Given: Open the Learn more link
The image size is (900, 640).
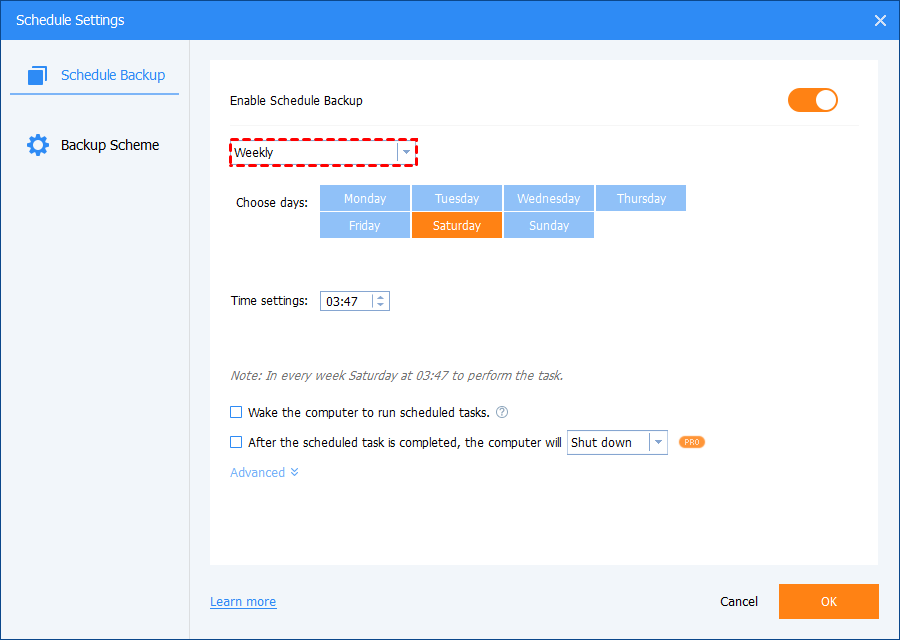Looking at the screenshot, I should click(243, 601).
